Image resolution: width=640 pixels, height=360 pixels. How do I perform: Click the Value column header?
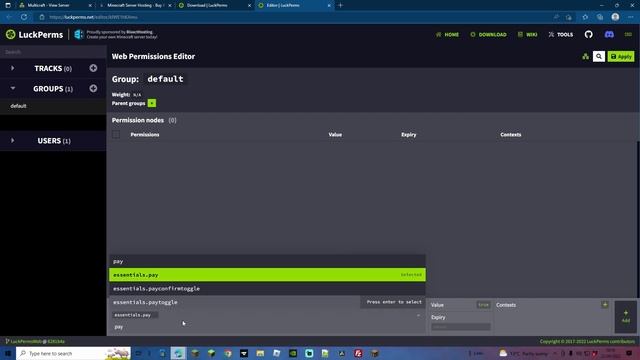click(x=335, y=135)
